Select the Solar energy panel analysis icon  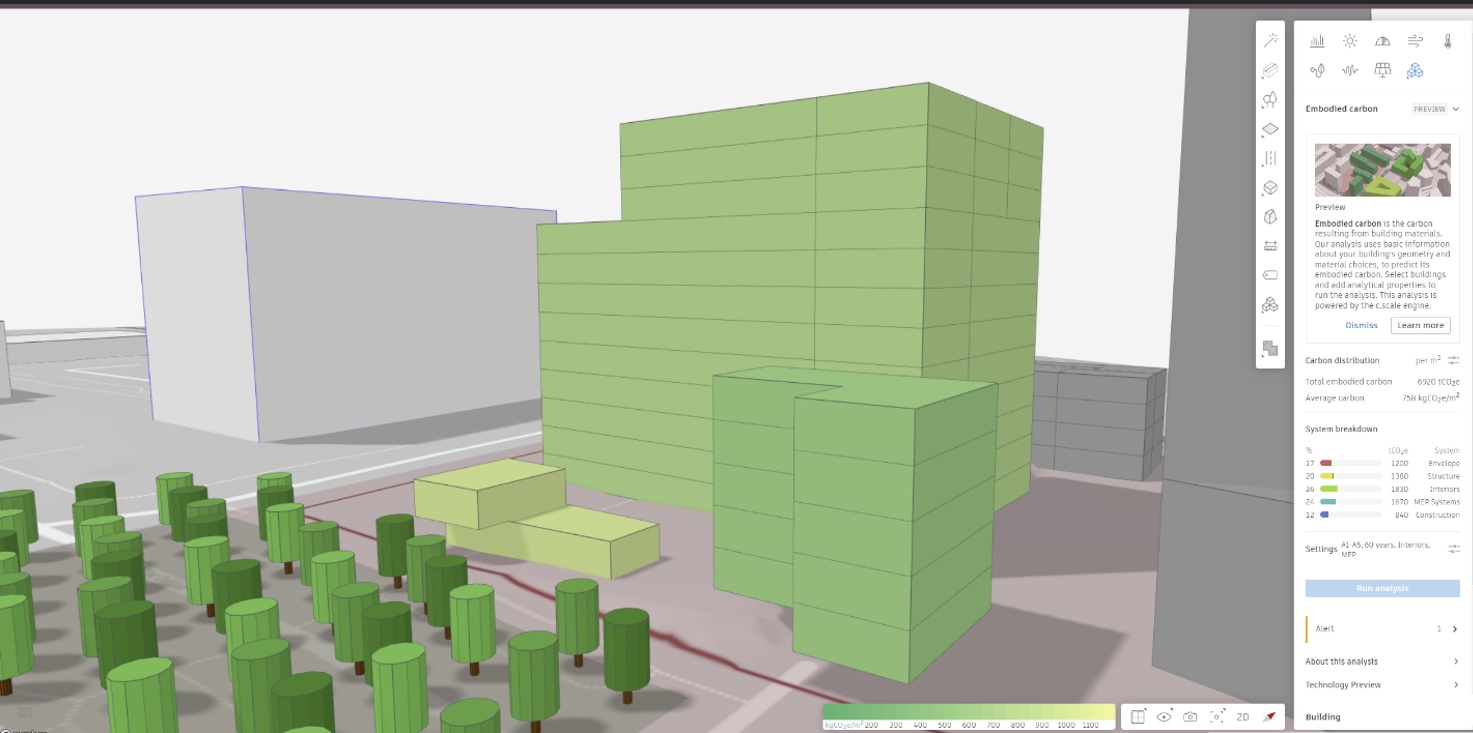[x=1382, y=70]
